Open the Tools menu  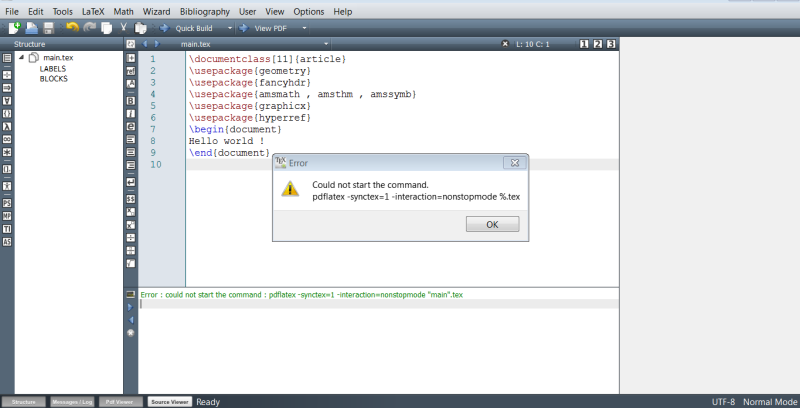pos(63,11)
